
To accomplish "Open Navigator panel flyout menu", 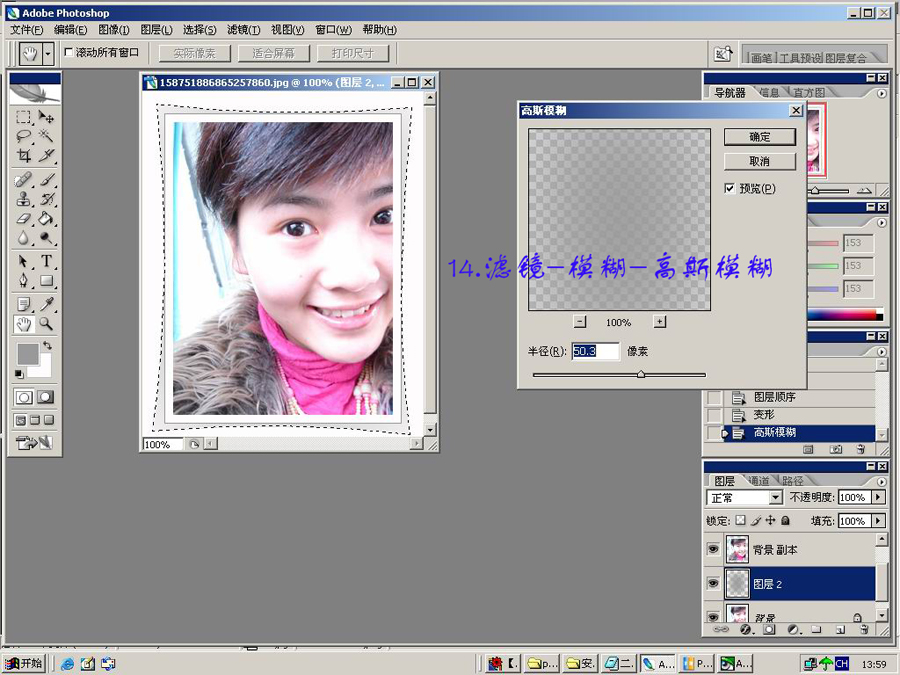I will coord(882,93).
